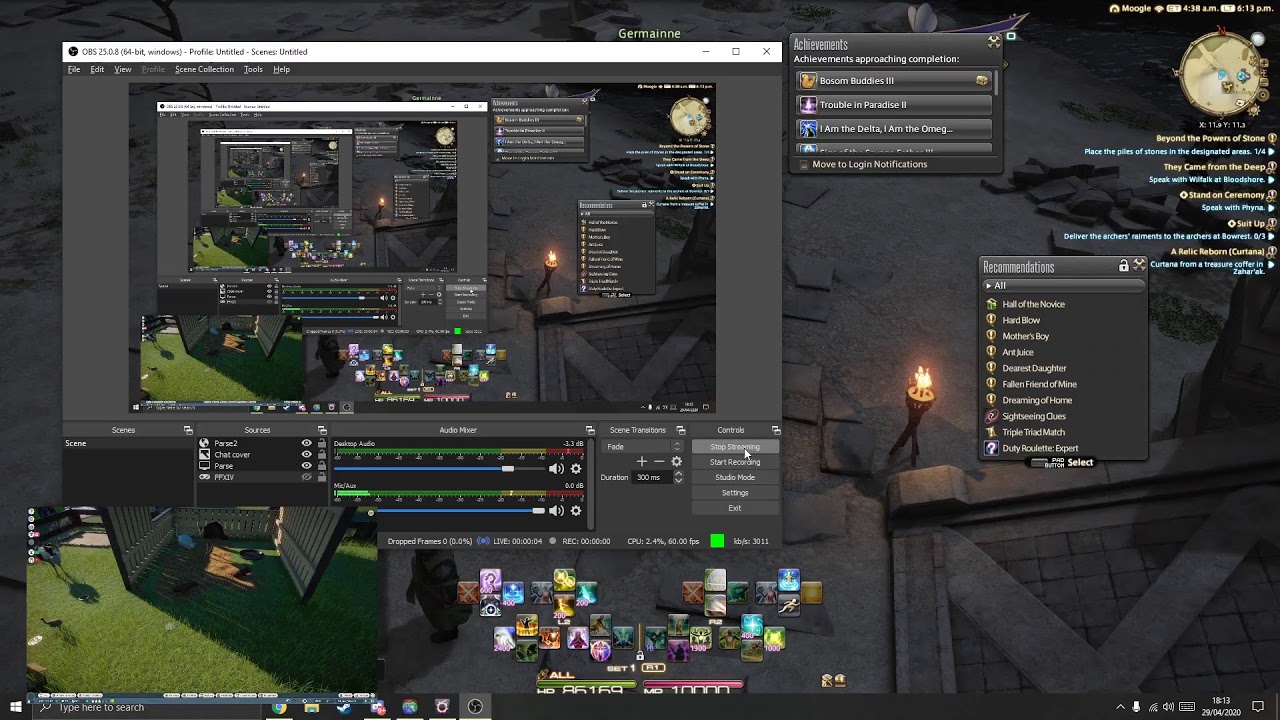This screenshot has width=1280, height=720.
Task: Mute the Desktop Audio speaker icon
Action: (x=556, y=469)
